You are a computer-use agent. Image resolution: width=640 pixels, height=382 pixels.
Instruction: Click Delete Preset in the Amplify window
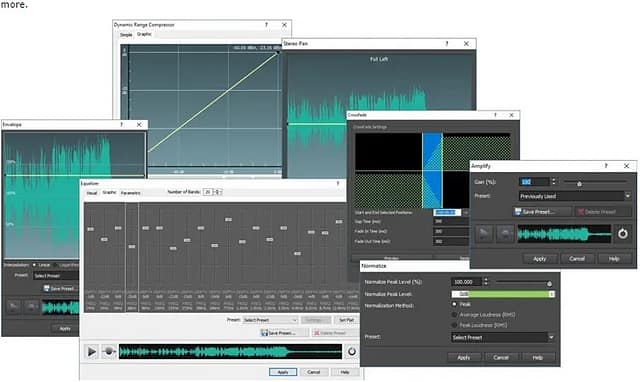click(x=602, y=212)
